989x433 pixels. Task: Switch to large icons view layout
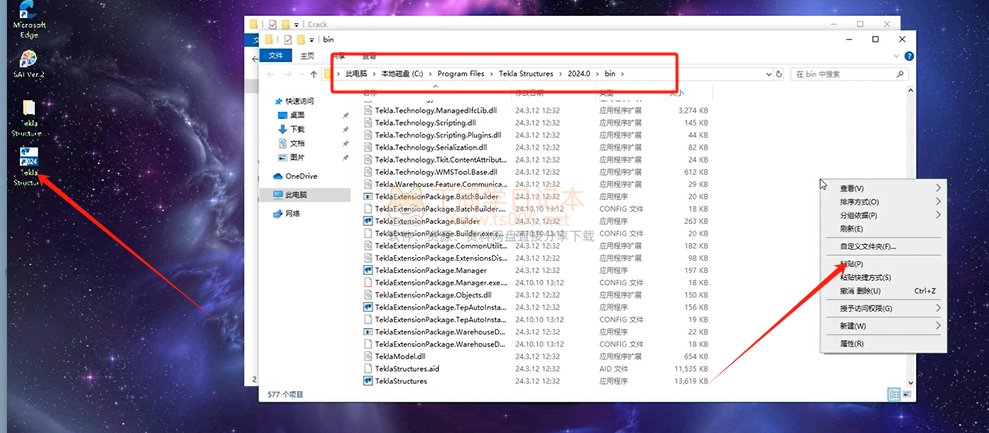click(x=907, y=394)
